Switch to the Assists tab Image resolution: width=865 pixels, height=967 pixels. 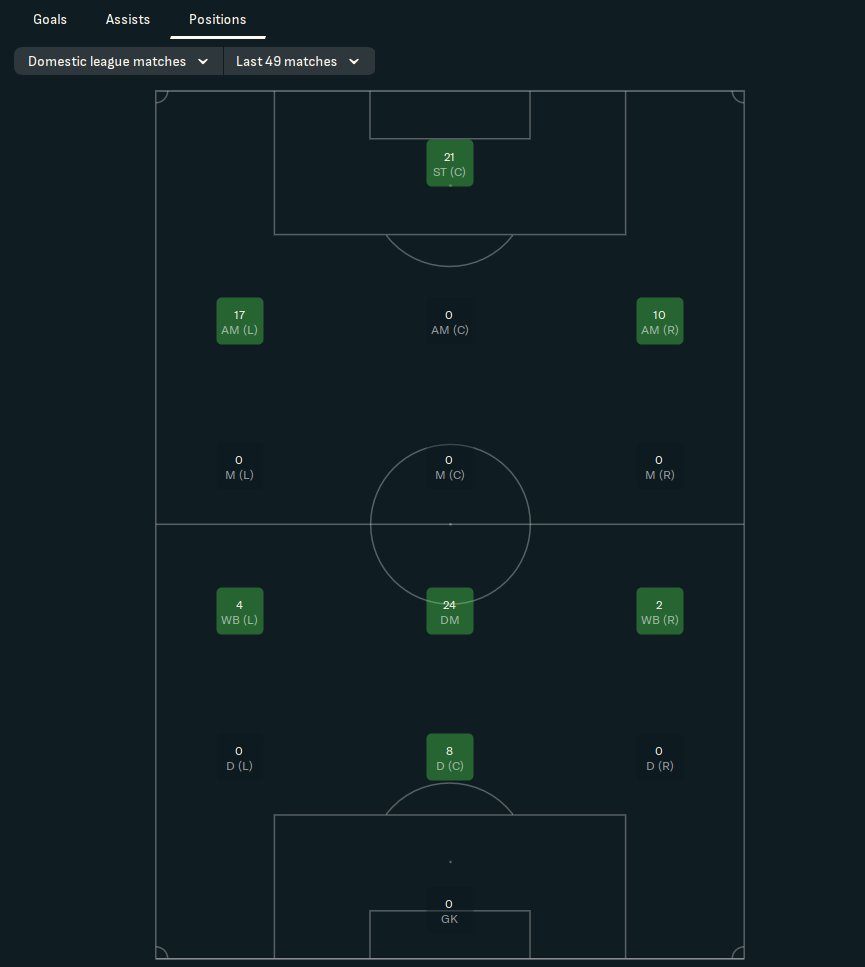click(128, 19)
